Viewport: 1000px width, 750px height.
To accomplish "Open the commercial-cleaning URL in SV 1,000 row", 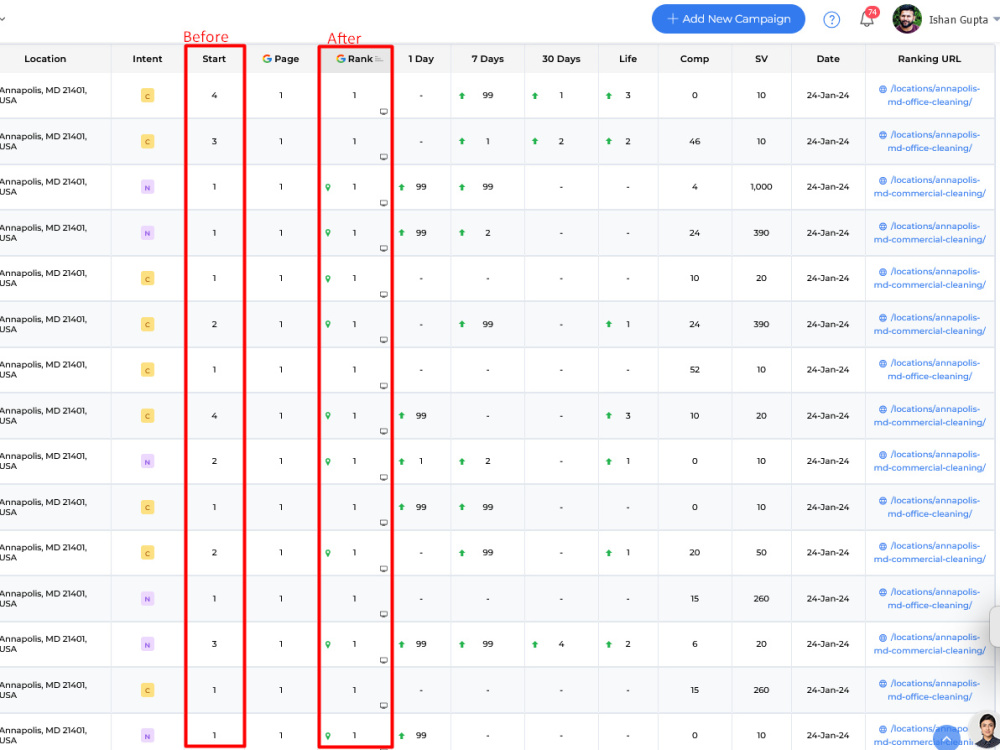I will point(930,187).
